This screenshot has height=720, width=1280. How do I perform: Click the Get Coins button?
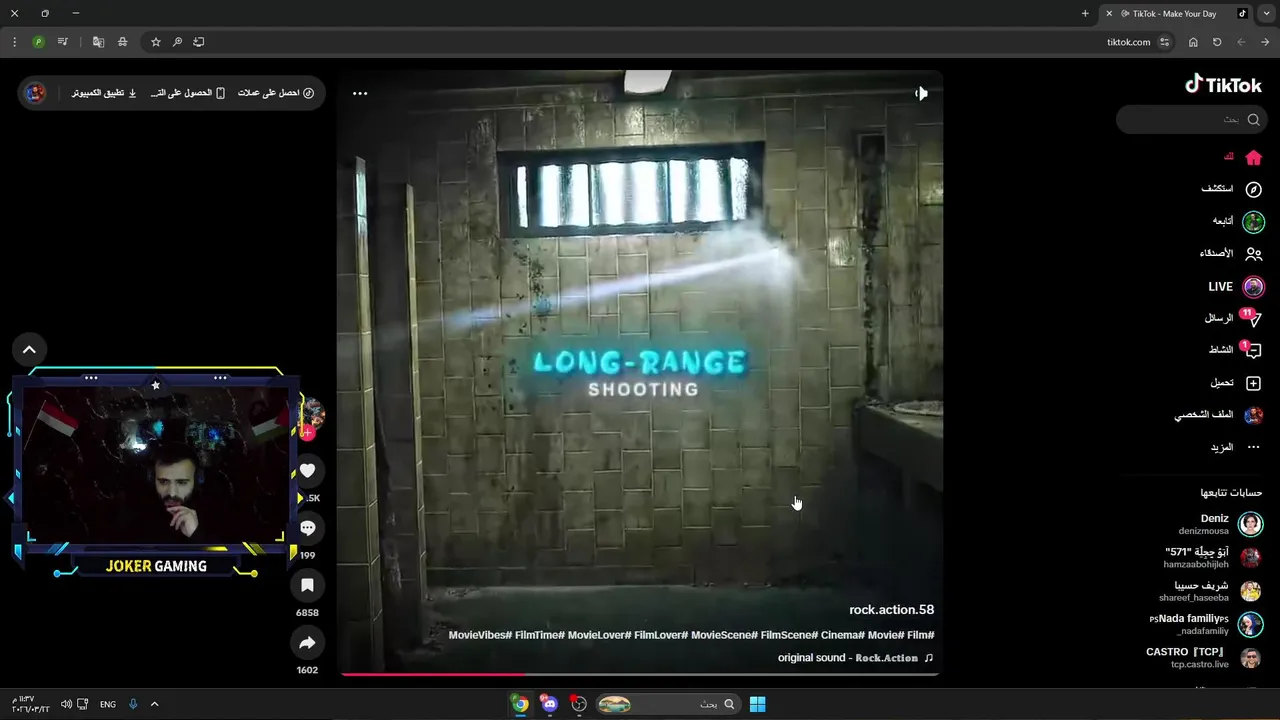276,93
